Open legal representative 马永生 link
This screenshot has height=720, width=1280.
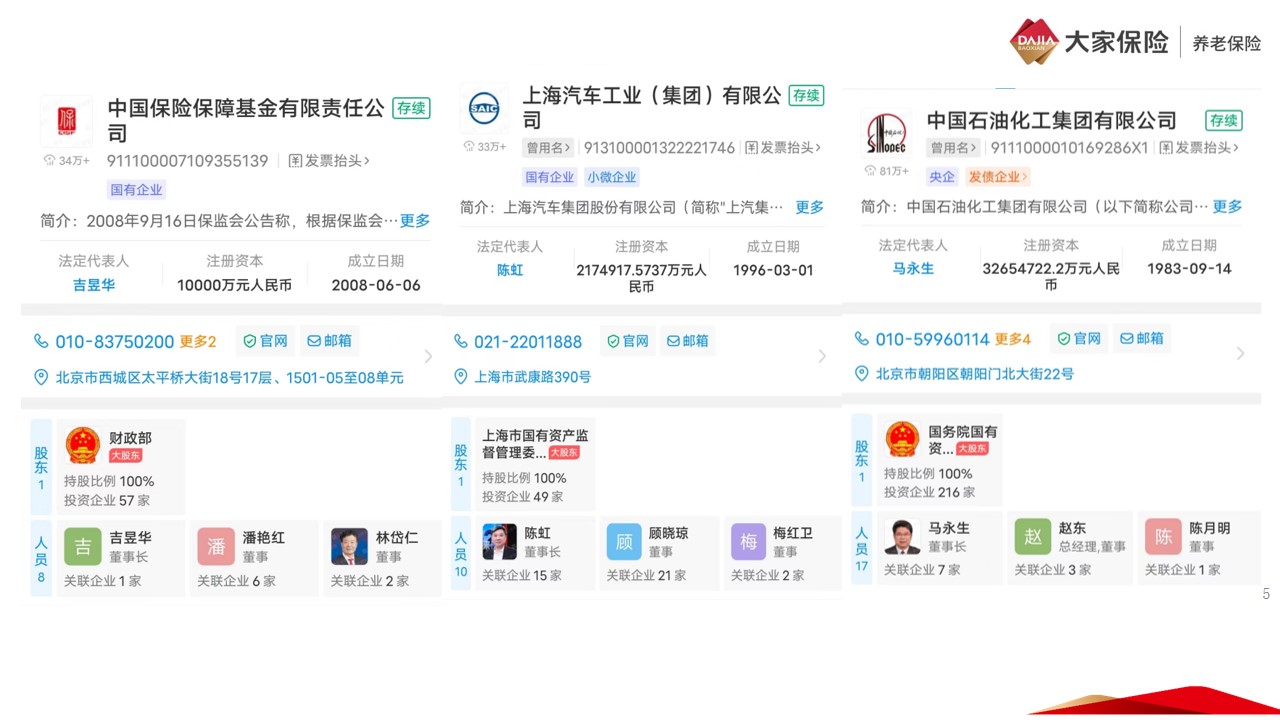click(913, 269)
